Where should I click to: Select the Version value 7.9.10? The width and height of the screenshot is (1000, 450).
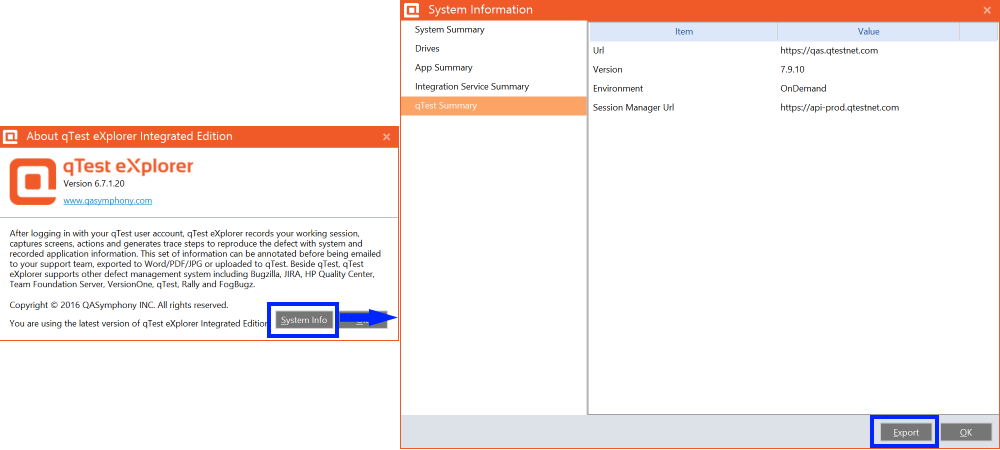792,69
